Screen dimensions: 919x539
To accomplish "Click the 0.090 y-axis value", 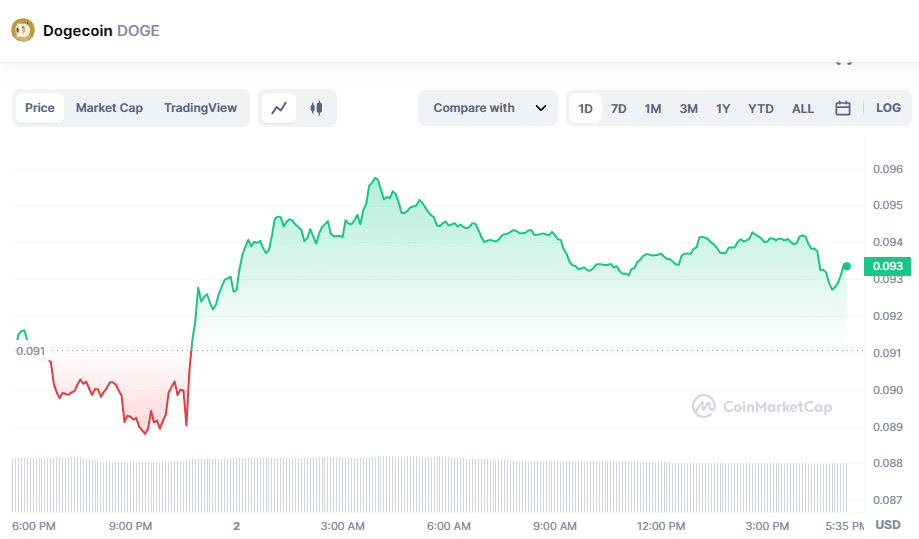I will pyautogui.click(x=887, y=390).
